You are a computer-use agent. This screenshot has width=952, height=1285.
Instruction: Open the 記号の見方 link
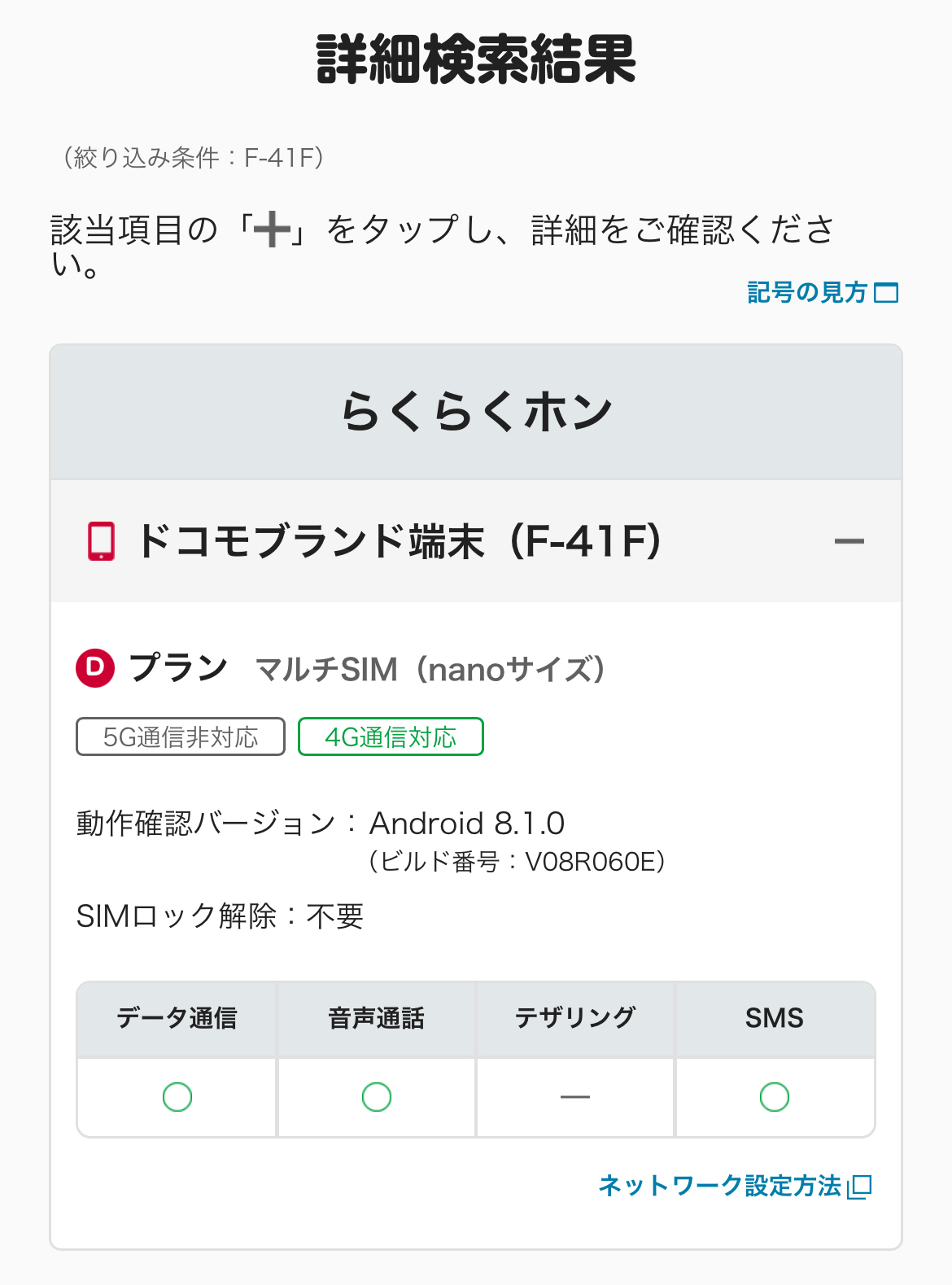(x=806, y=292)
